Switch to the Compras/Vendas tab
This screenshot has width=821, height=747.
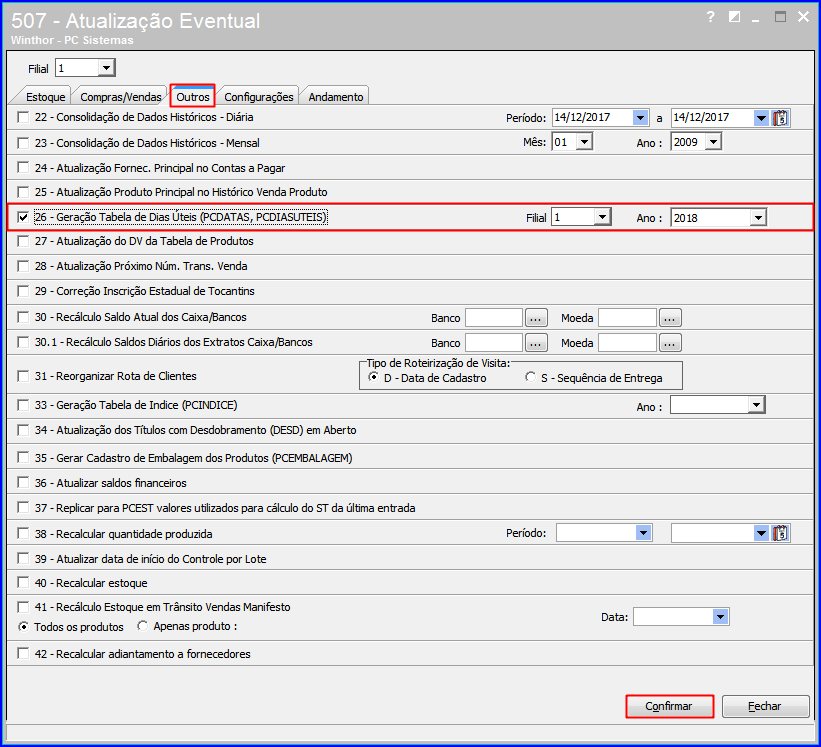pyautogui.click(x=121, y=97)
